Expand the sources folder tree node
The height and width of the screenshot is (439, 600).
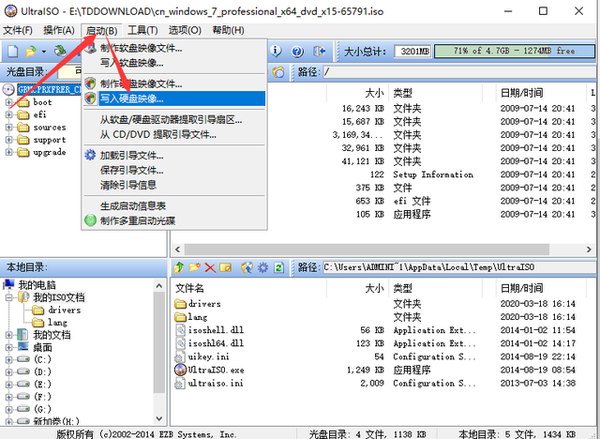point(8,127)
